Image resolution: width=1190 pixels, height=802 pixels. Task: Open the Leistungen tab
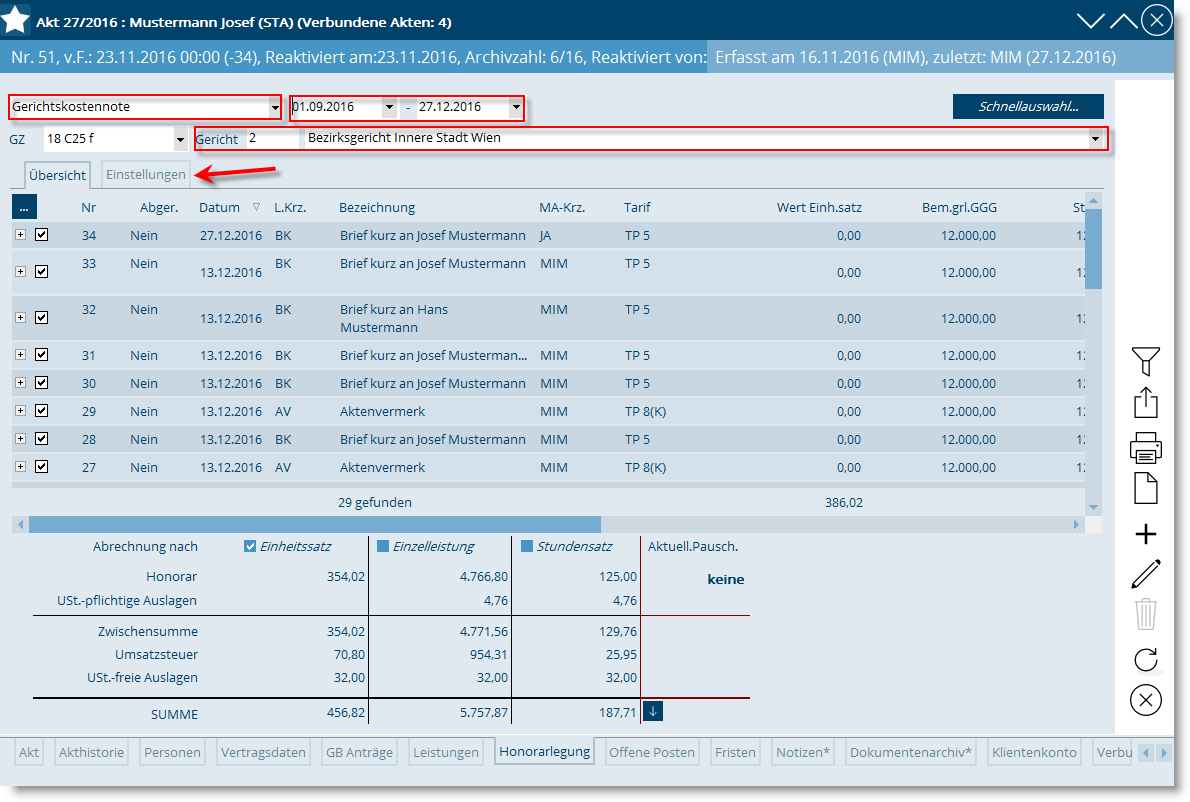(x=446, y=753)
